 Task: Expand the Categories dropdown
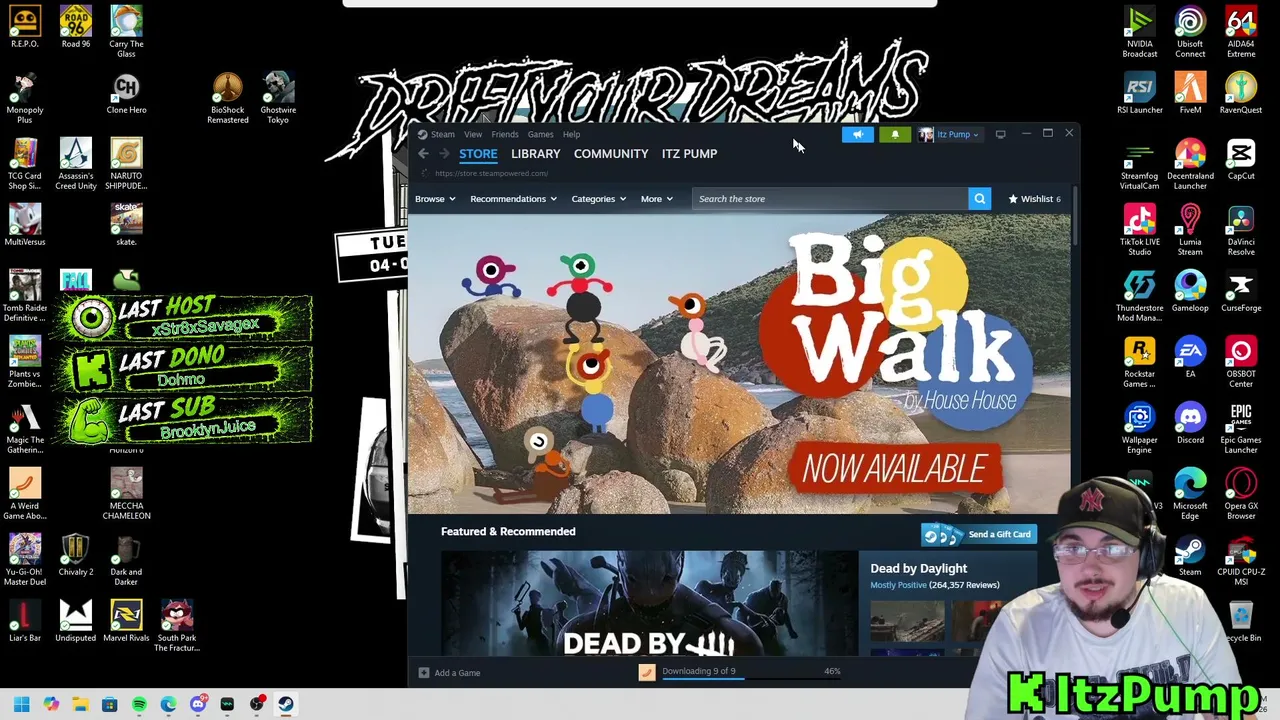point(599,199)
